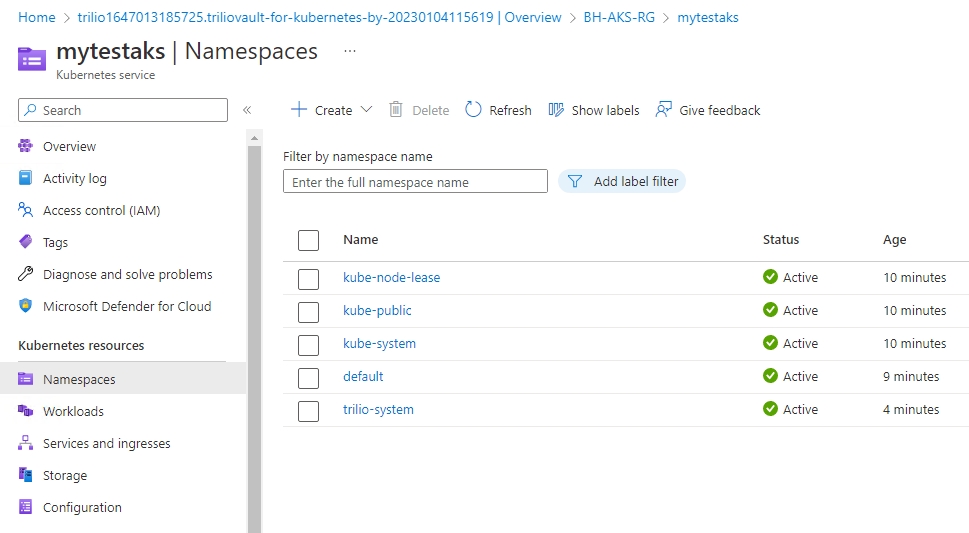The height and width of the screenshot is (533, 969).
Task: Collapse the sidebar with double chevron
Action: click(247, 110)
